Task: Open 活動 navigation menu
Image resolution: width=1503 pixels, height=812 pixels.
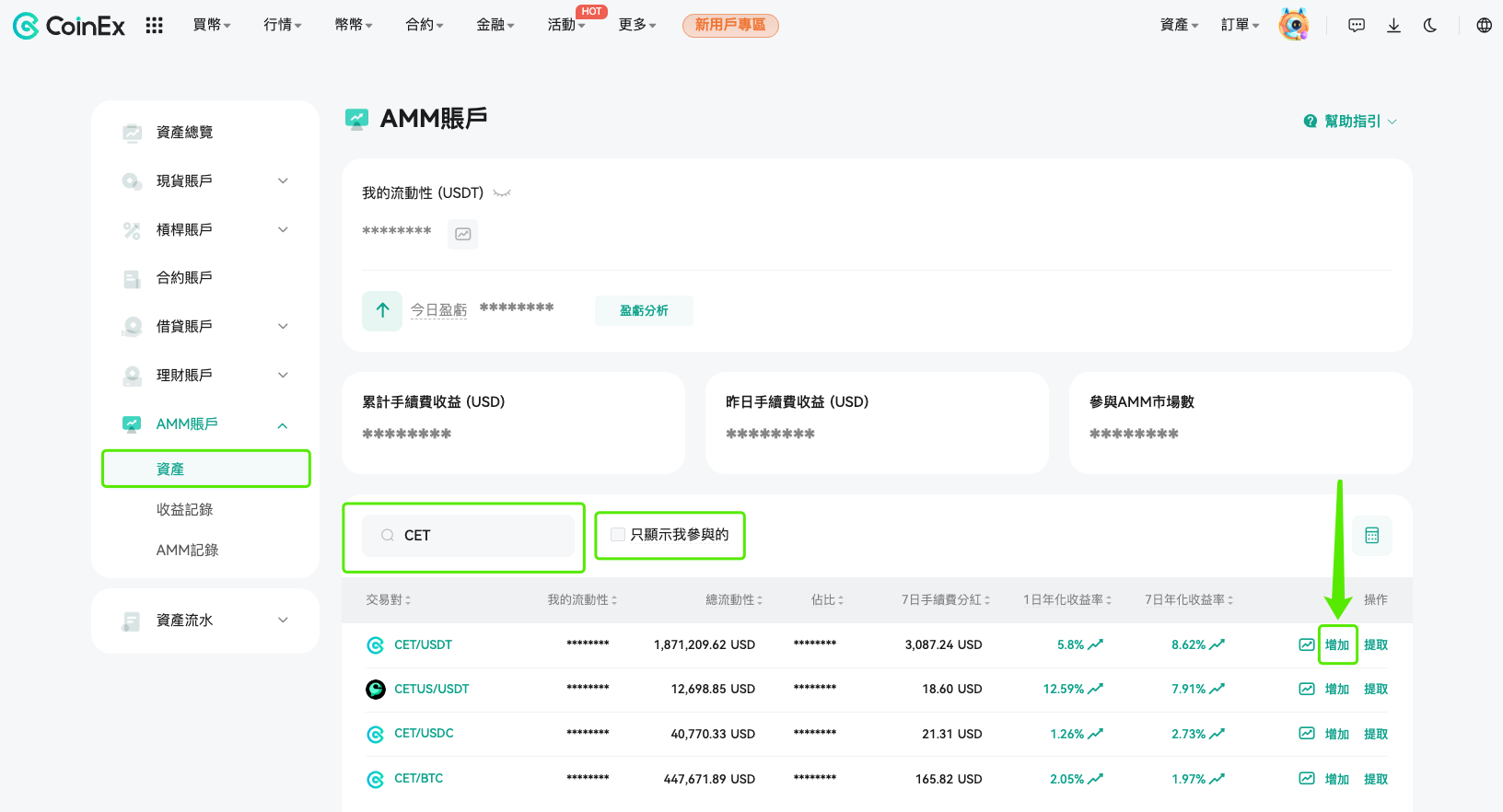Action: (566, 25)
